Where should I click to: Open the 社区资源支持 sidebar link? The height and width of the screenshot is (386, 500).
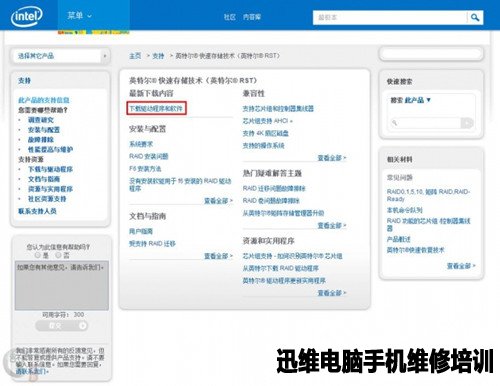tap(47, 199)
